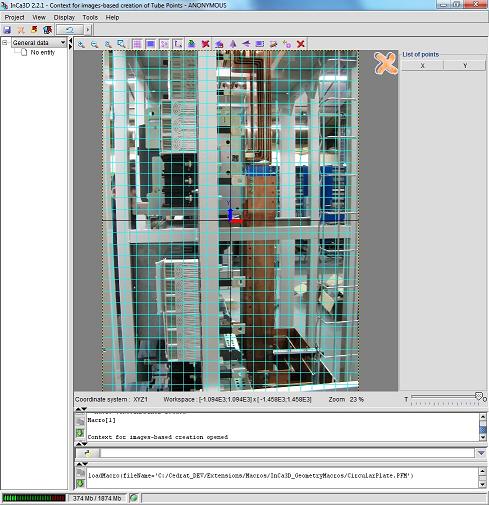Click the large orange X close context icon
This screenshot has width=489, height=505.
point(386,63)
